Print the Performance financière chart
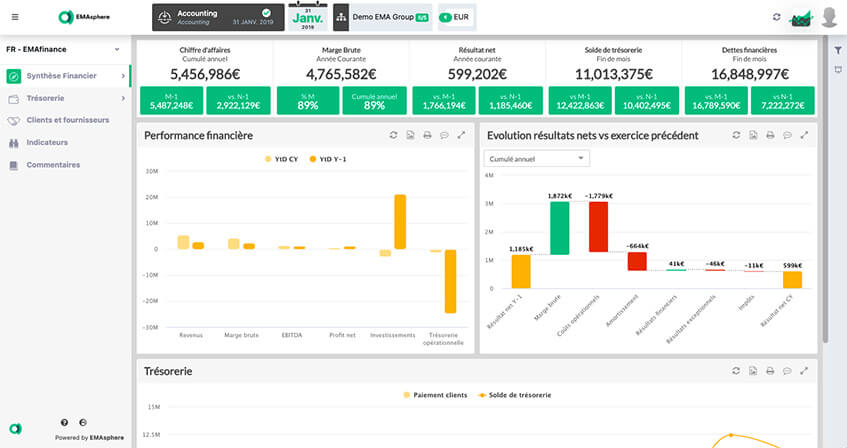This screenshot has height=448, width=847. [427, 135]
